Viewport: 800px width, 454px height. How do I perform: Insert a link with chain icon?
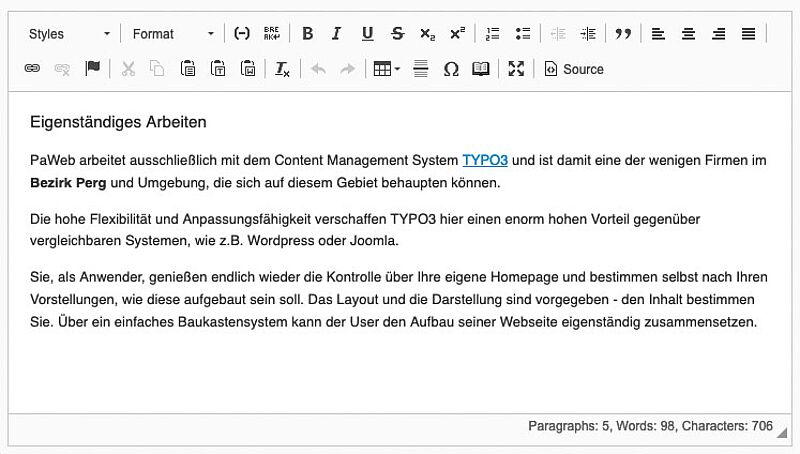click(x=32, y=68)
